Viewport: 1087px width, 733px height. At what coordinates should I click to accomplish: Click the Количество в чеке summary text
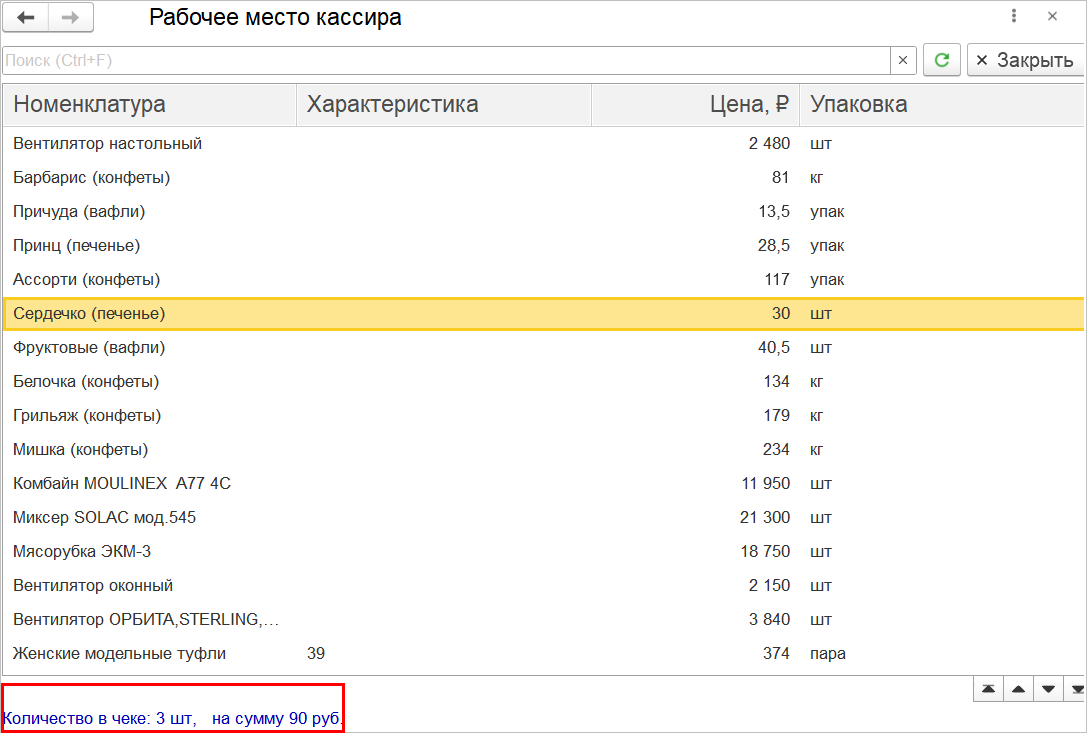point(173,718)
